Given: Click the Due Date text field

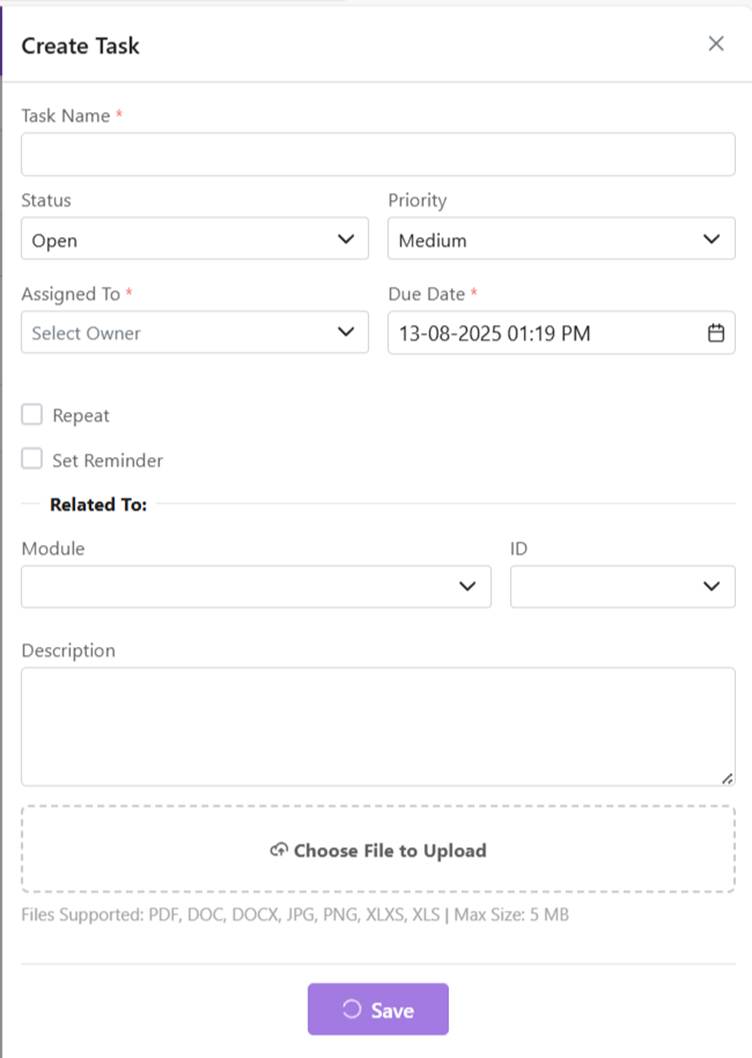Looking at the screenshot, I should coord(540,333).
